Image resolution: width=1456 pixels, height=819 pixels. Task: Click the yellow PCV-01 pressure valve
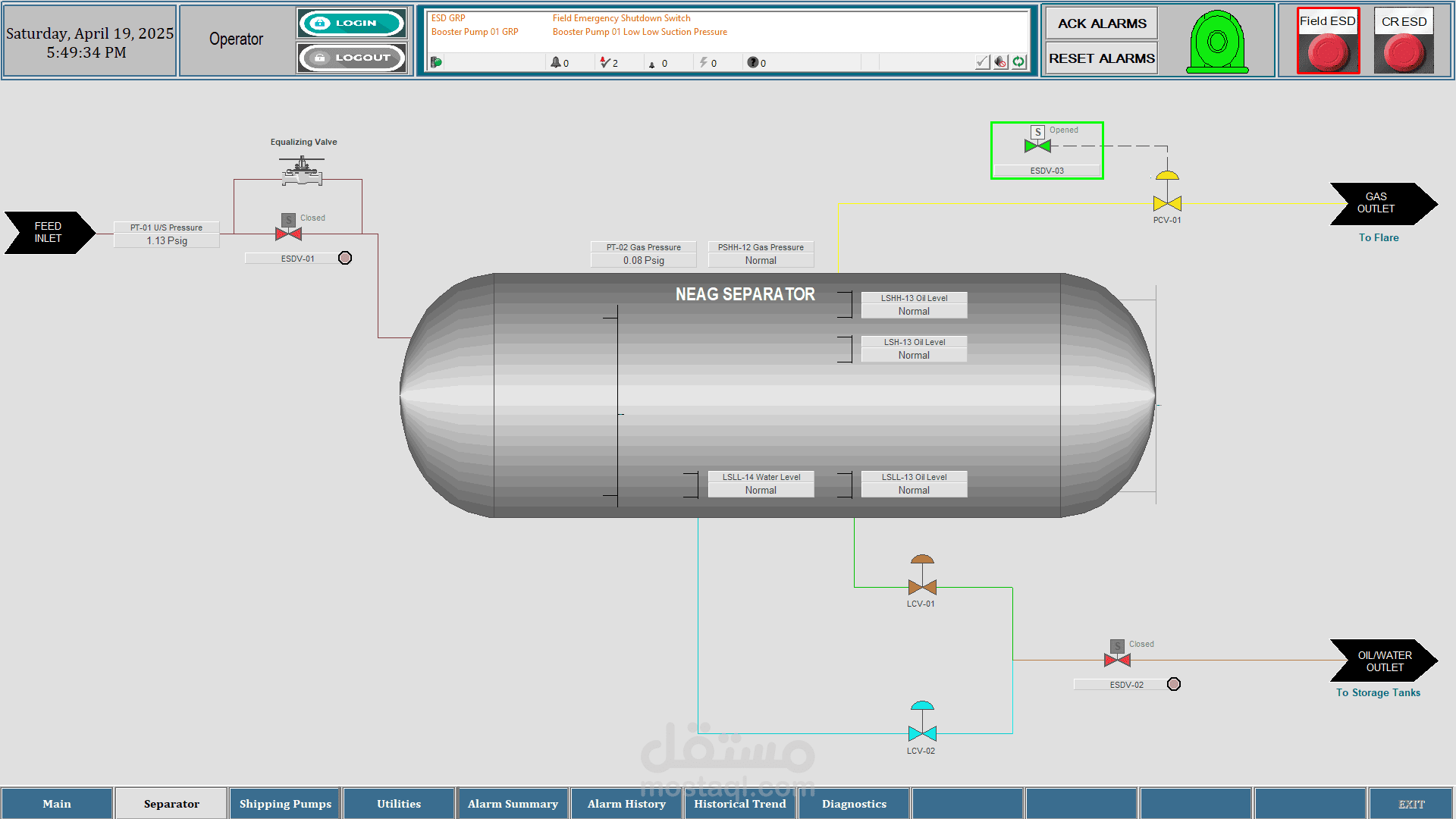[1167, 202]
